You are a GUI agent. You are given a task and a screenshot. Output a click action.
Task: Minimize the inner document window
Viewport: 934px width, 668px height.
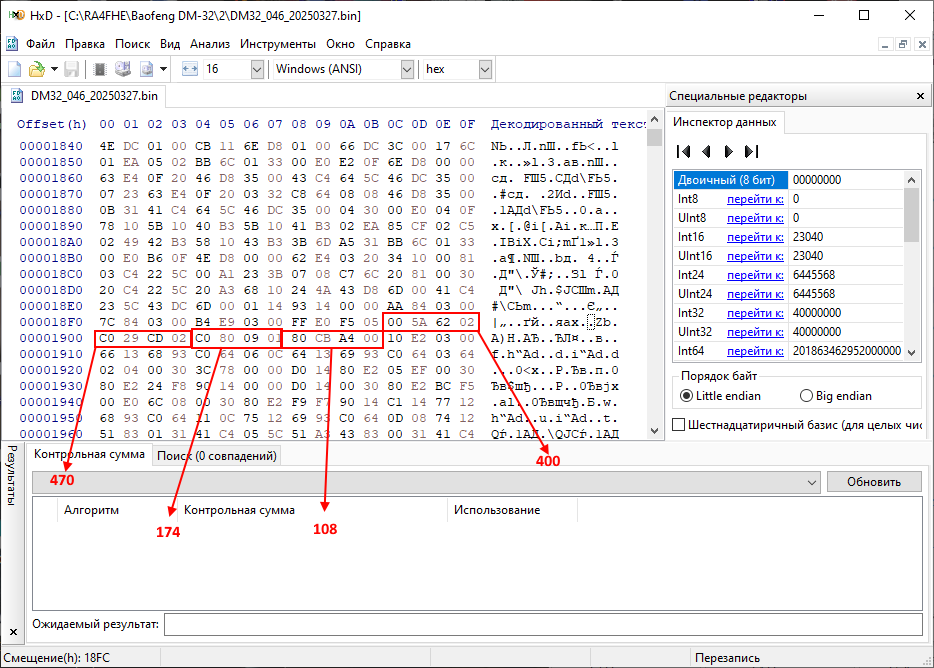point(885,44)
